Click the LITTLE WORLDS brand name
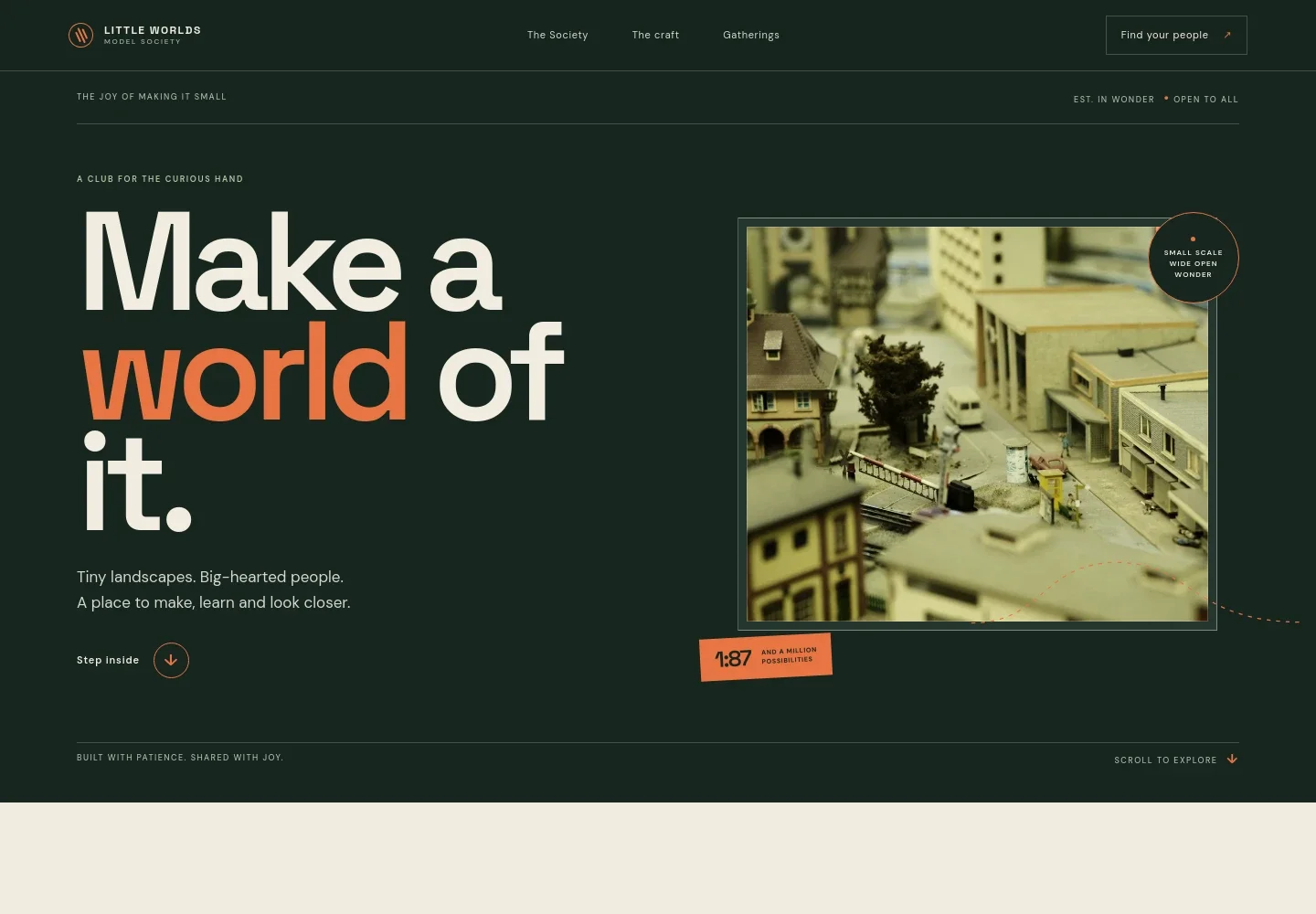The image size is (1316, 914). (x=153, y=30)
